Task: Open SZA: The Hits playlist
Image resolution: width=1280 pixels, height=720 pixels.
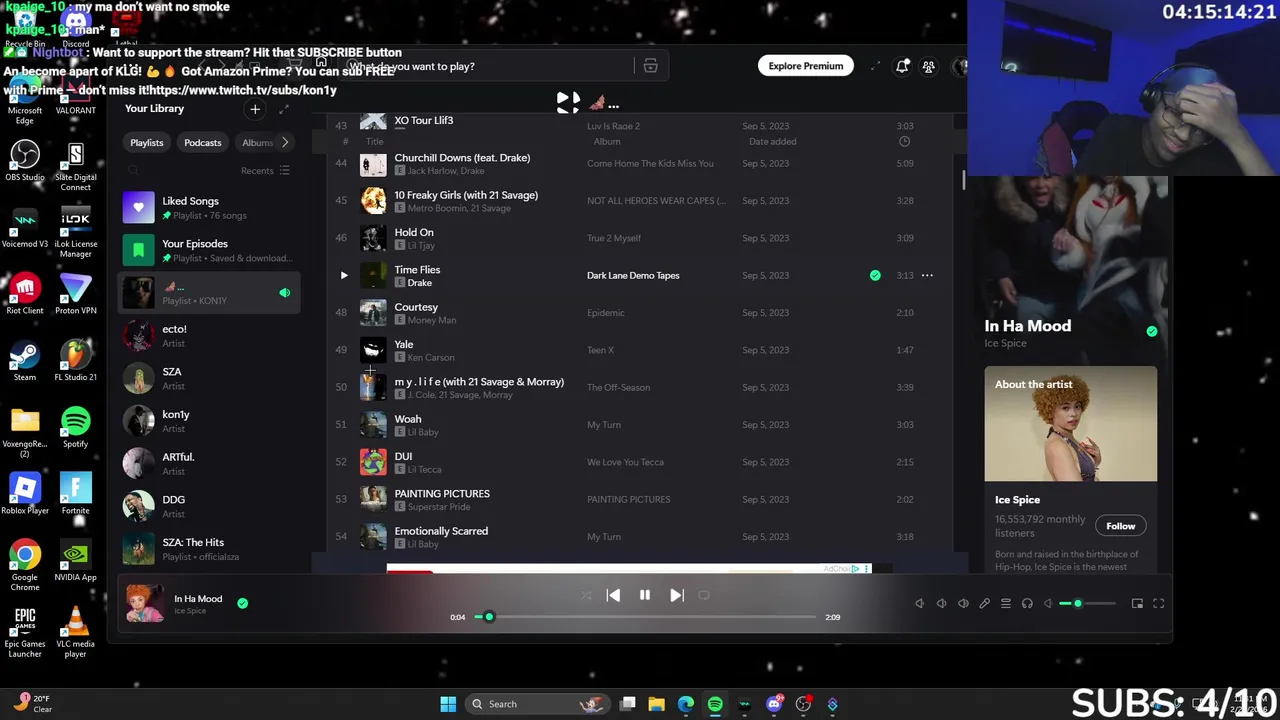Action: pyautogui.click(x=209, y=549)
